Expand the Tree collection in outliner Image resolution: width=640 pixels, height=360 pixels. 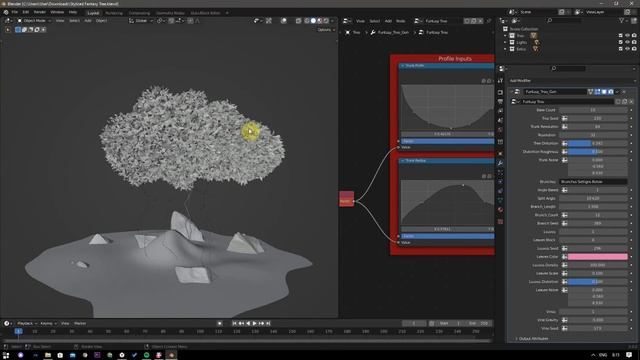[x=505, y=36]
